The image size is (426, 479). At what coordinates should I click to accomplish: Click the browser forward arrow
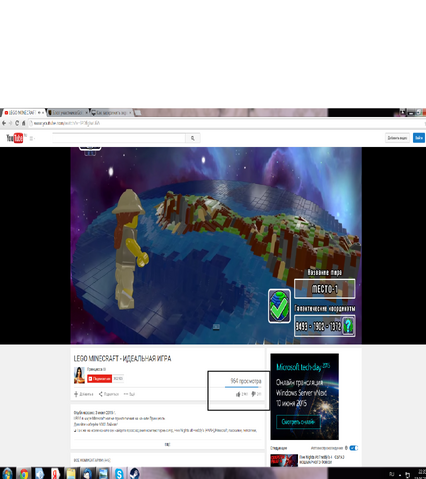point(10,123)
